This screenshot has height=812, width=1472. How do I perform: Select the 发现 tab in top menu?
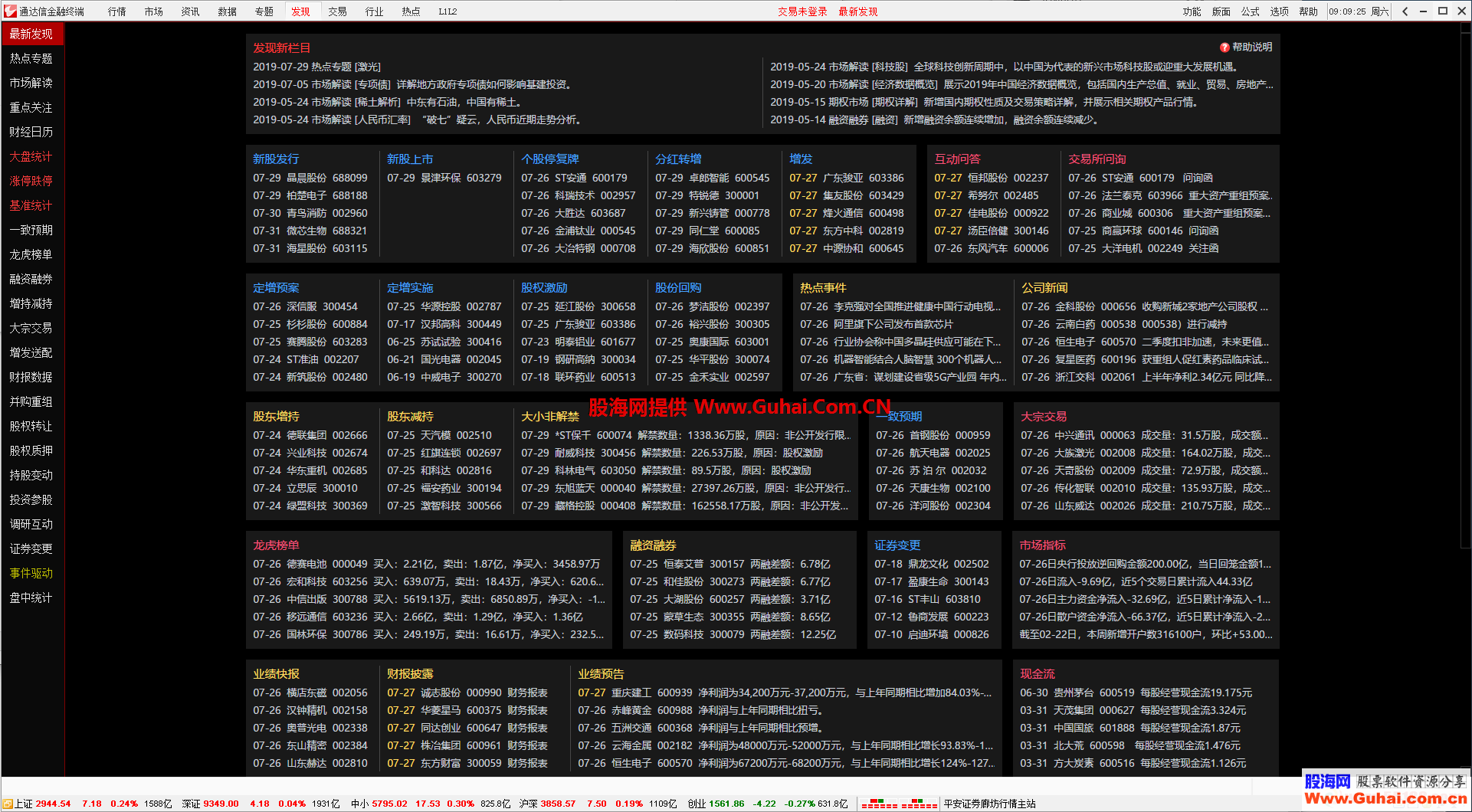tap(301, 11)
